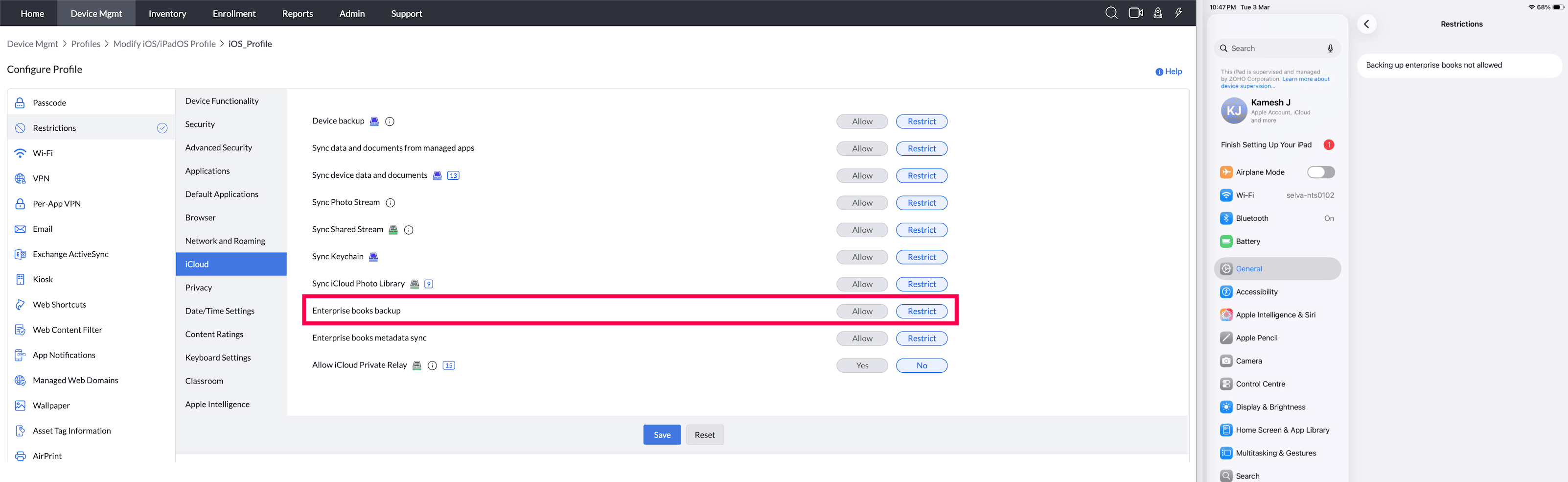
Task: Open Modify iOS/iPadOS Profile breadcrumb
Action: pos(164,44)
